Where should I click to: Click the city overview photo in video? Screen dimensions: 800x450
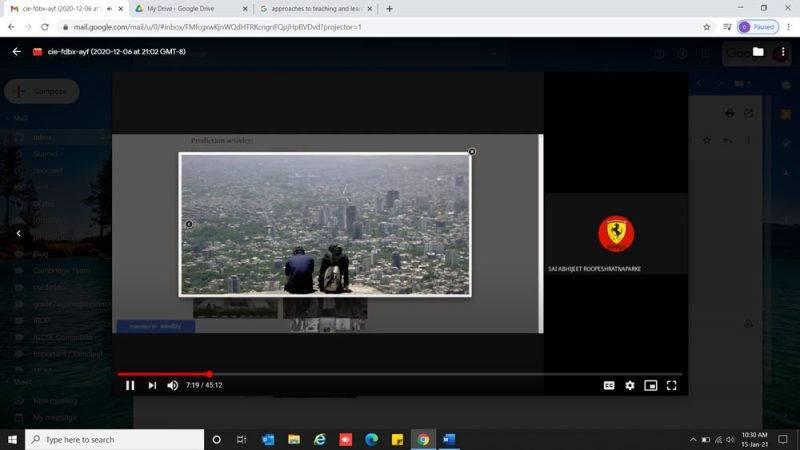click(x=325, y=224)
